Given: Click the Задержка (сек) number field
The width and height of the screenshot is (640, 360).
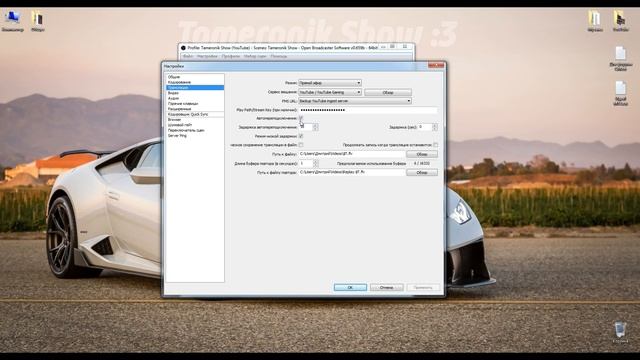Looking at the screenshot, I should 425,127.
